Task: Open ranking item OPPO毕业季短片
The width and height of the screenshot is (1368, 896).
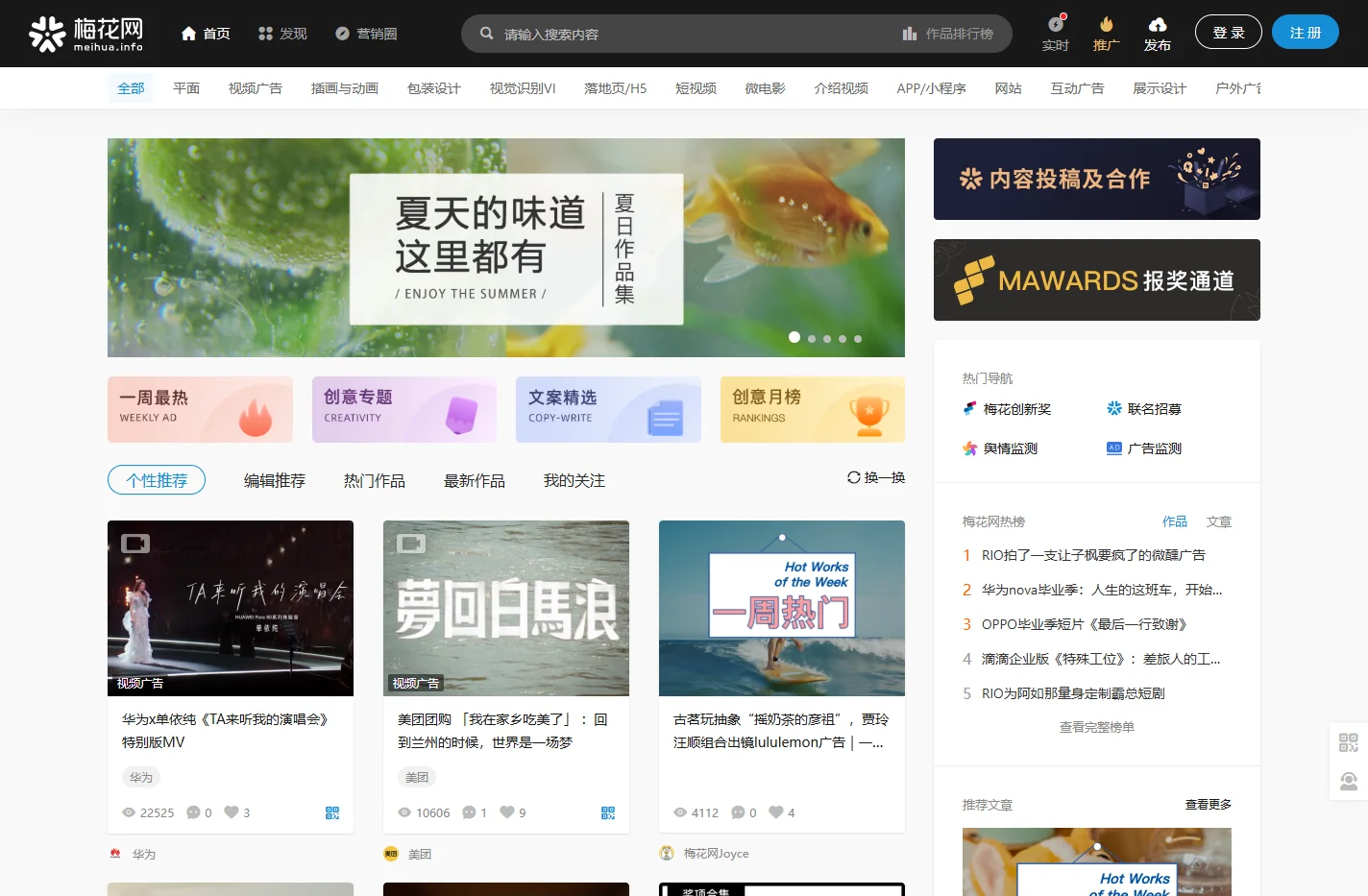Action: pos(1085,624)
